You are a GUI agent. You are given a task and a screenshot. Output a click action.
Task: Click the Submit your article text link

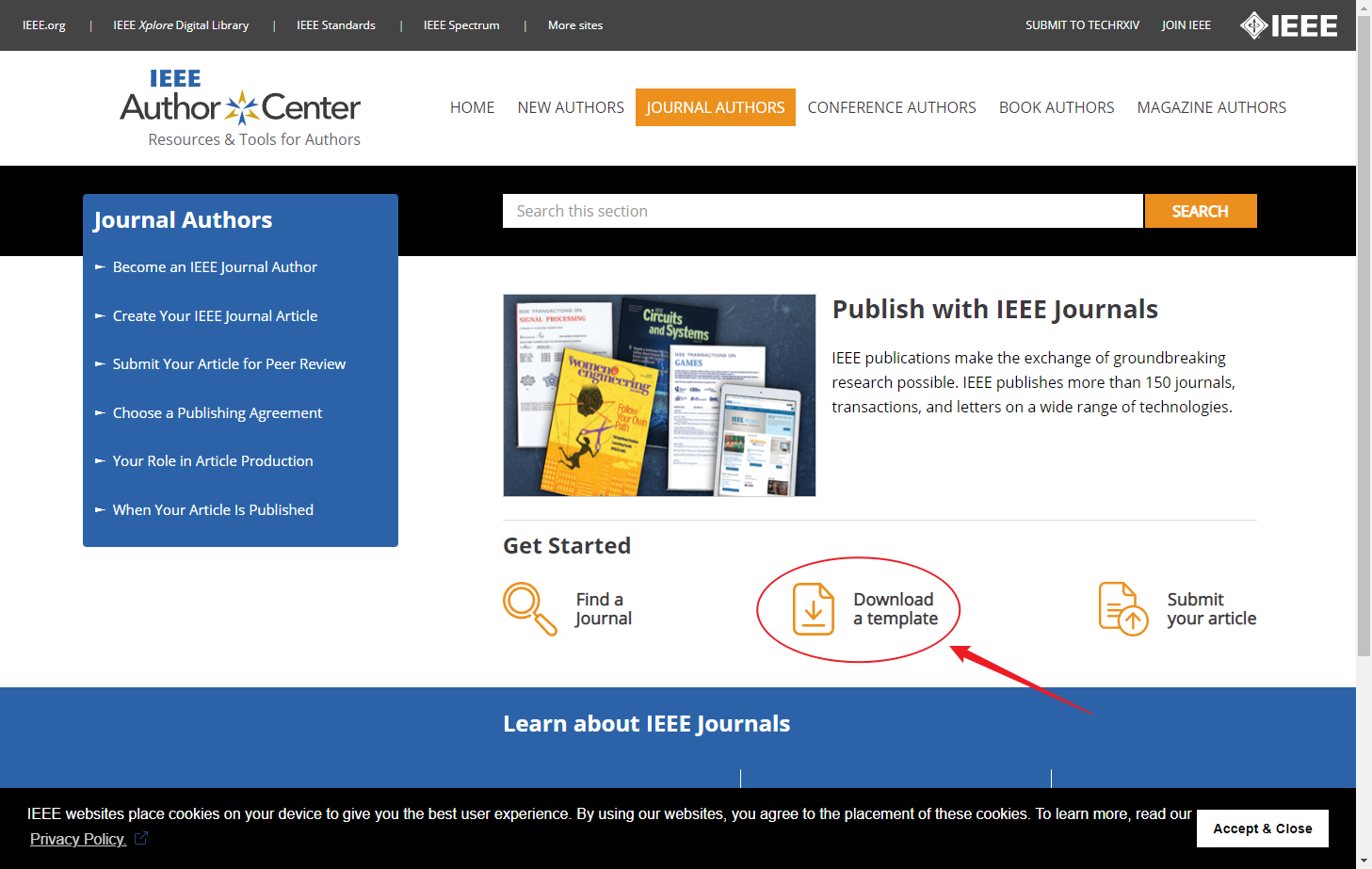click(x=1212, y=609)
